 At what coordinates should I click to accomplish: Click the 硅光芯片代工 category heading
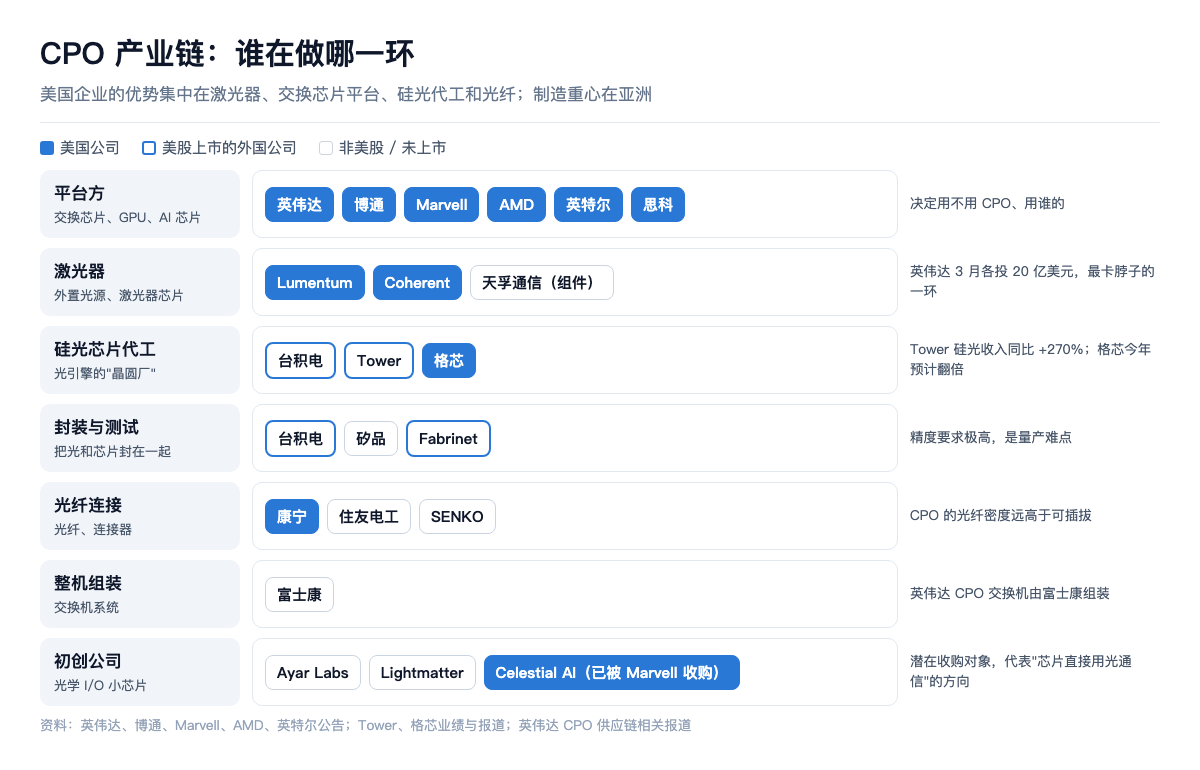(x=105, y=349)
